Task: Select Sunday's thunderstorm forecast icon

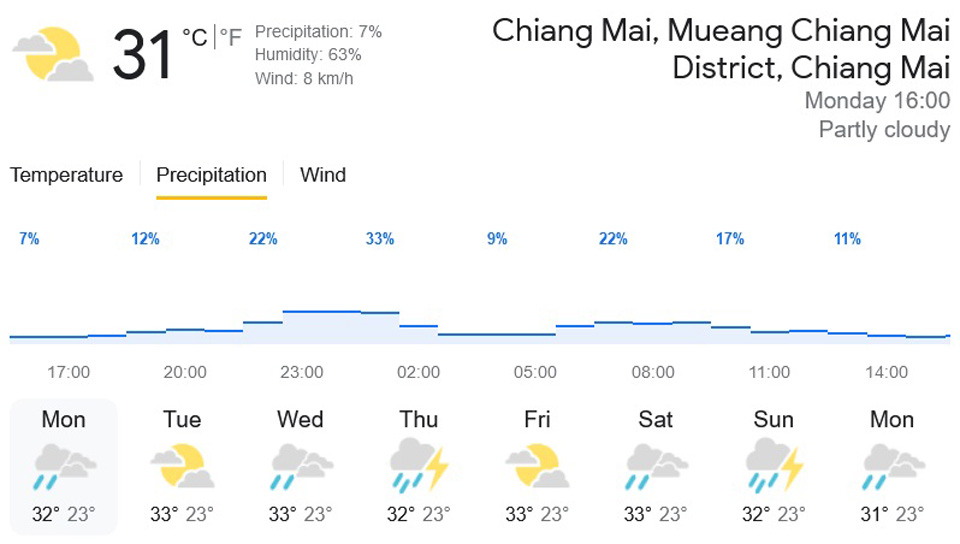Action: click(x=773, y=467)
